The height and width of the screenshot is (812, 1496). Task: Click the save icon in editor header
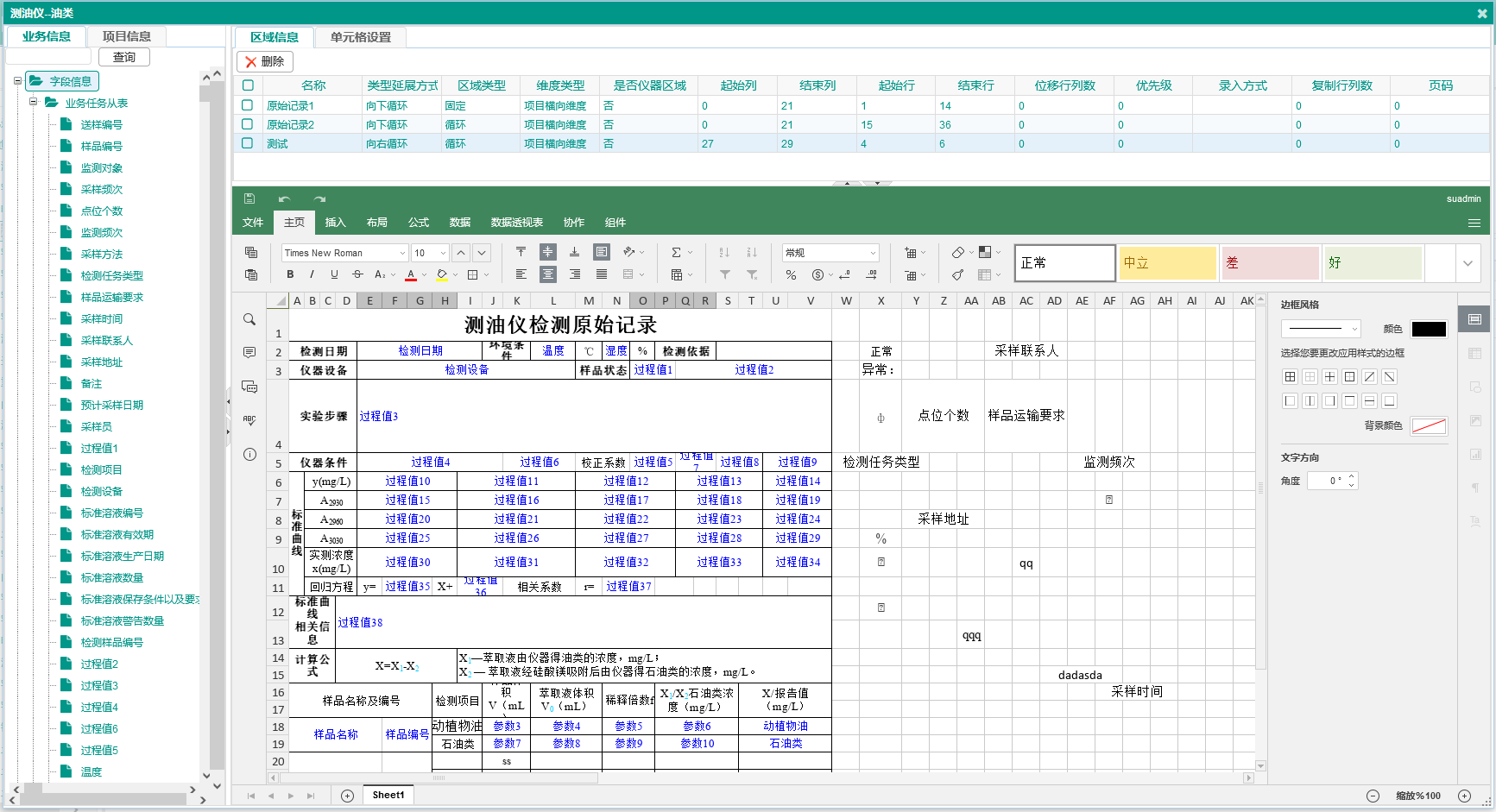click(249, 198)
